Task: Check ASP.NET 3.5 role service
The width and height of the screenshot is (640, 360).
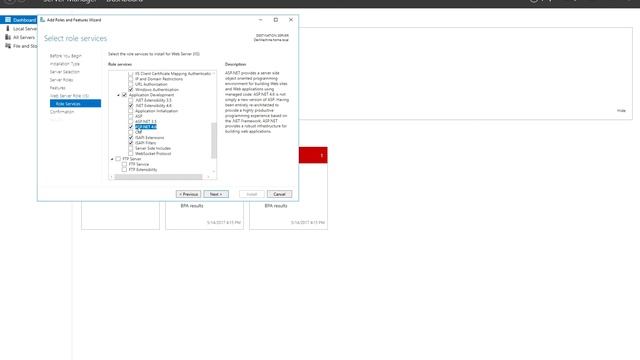Action: (x=131, y=122)
